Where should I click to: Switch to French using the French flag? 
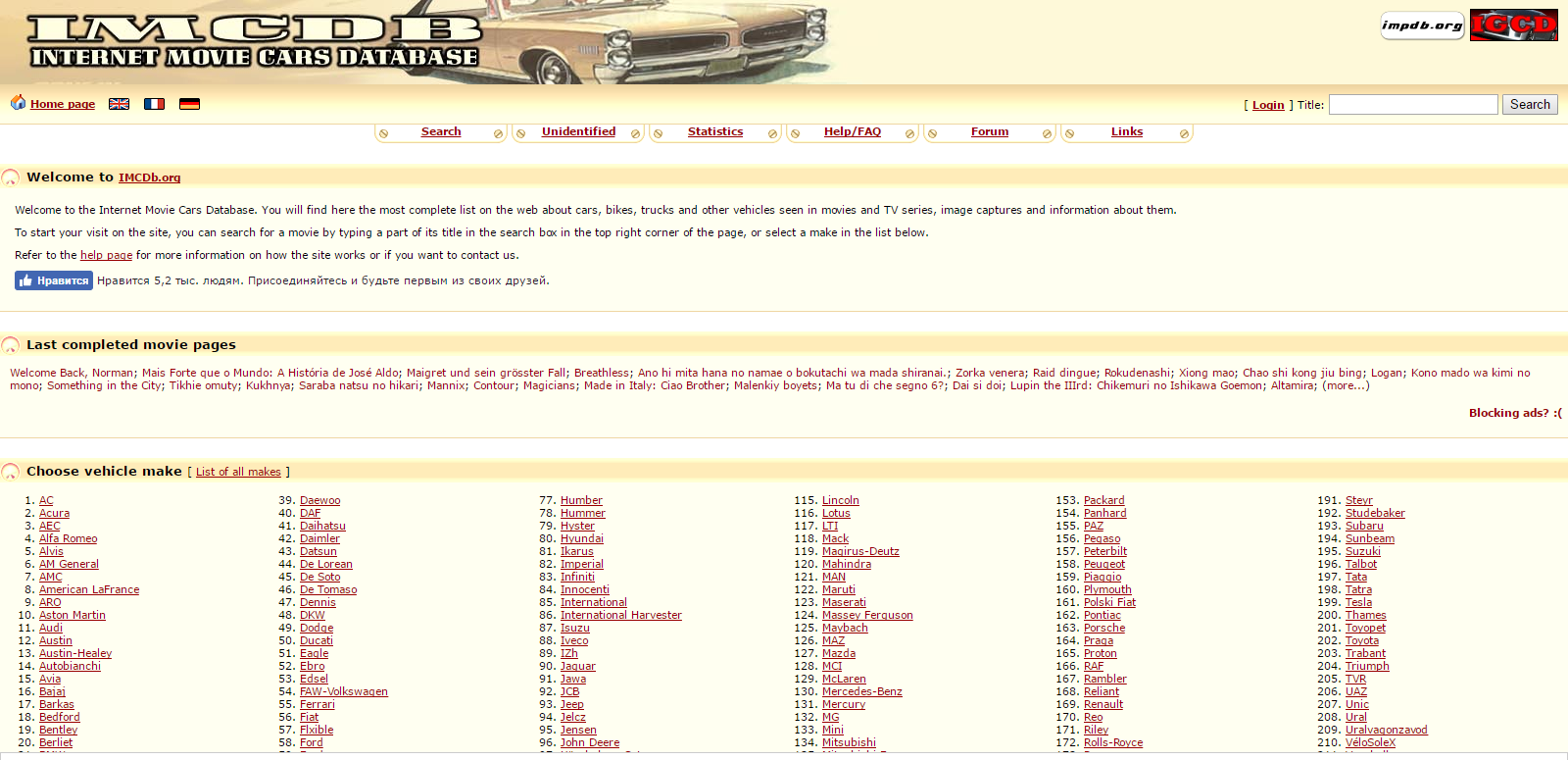[154, 104]
